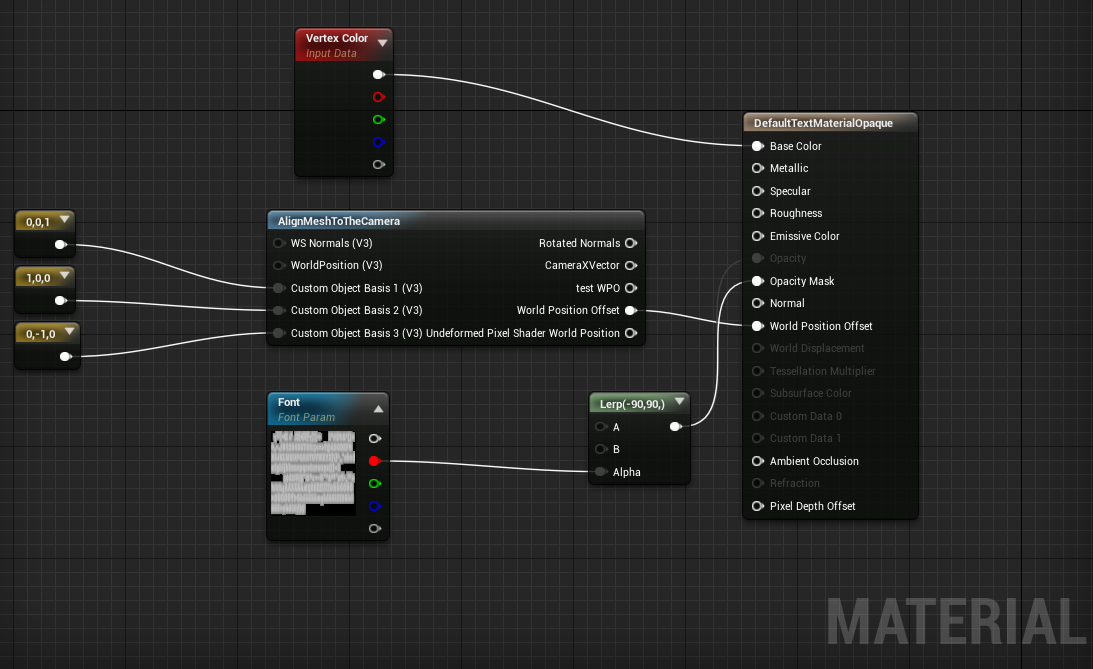Click the Pixel Depth Offset input pin

pos(757,506)
